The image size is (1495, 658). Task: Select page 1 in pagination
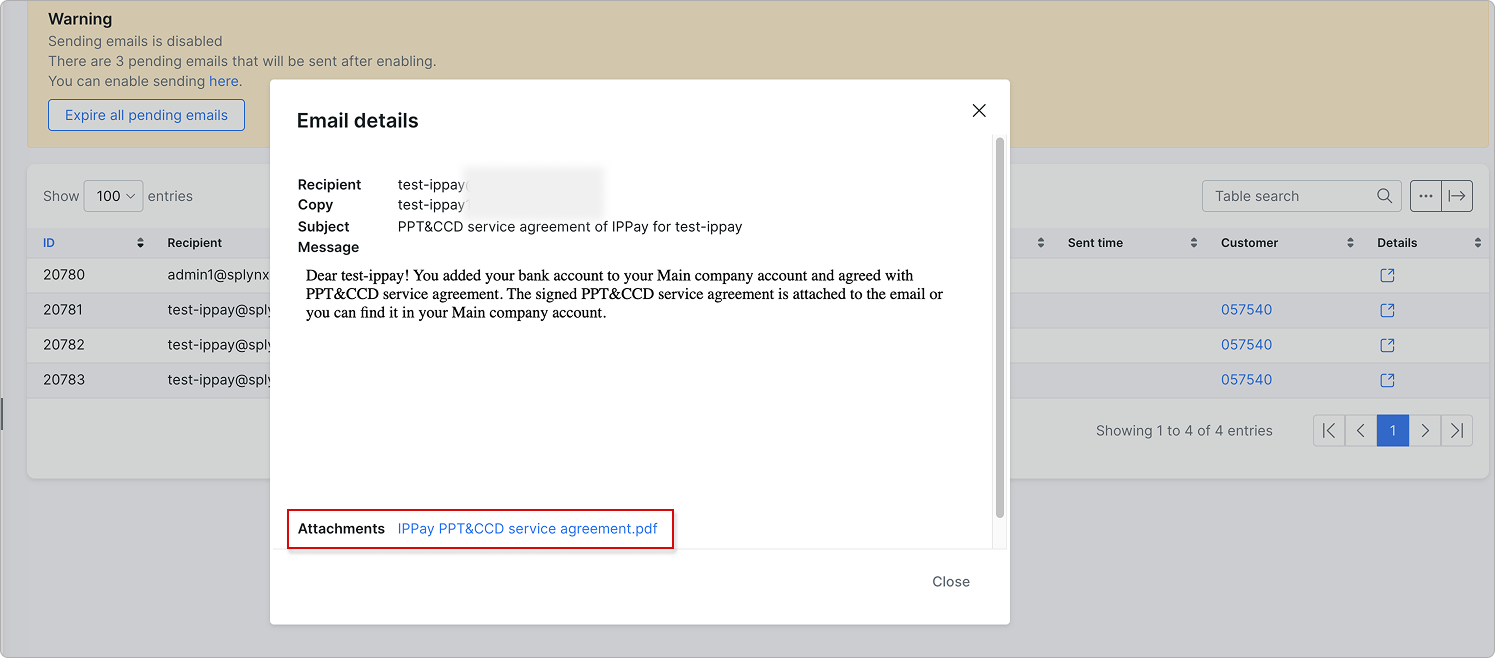click(x=1393, y=431)
